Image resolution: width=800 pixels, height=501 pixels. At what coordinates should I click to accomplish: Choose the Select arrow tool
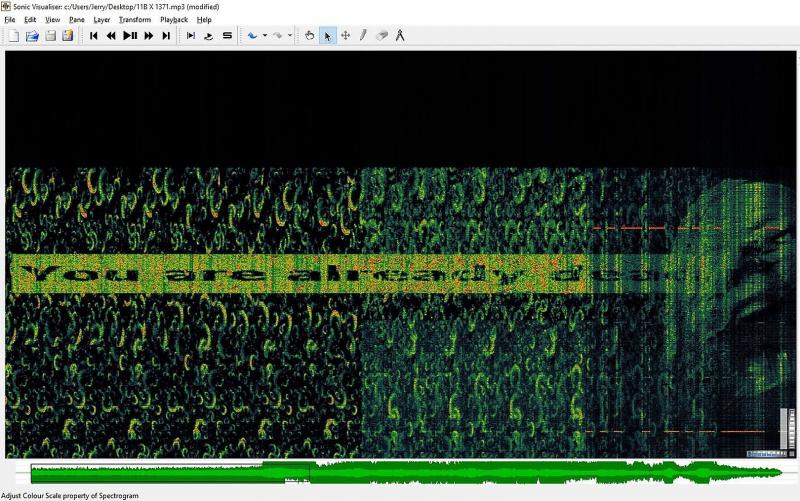328,36
